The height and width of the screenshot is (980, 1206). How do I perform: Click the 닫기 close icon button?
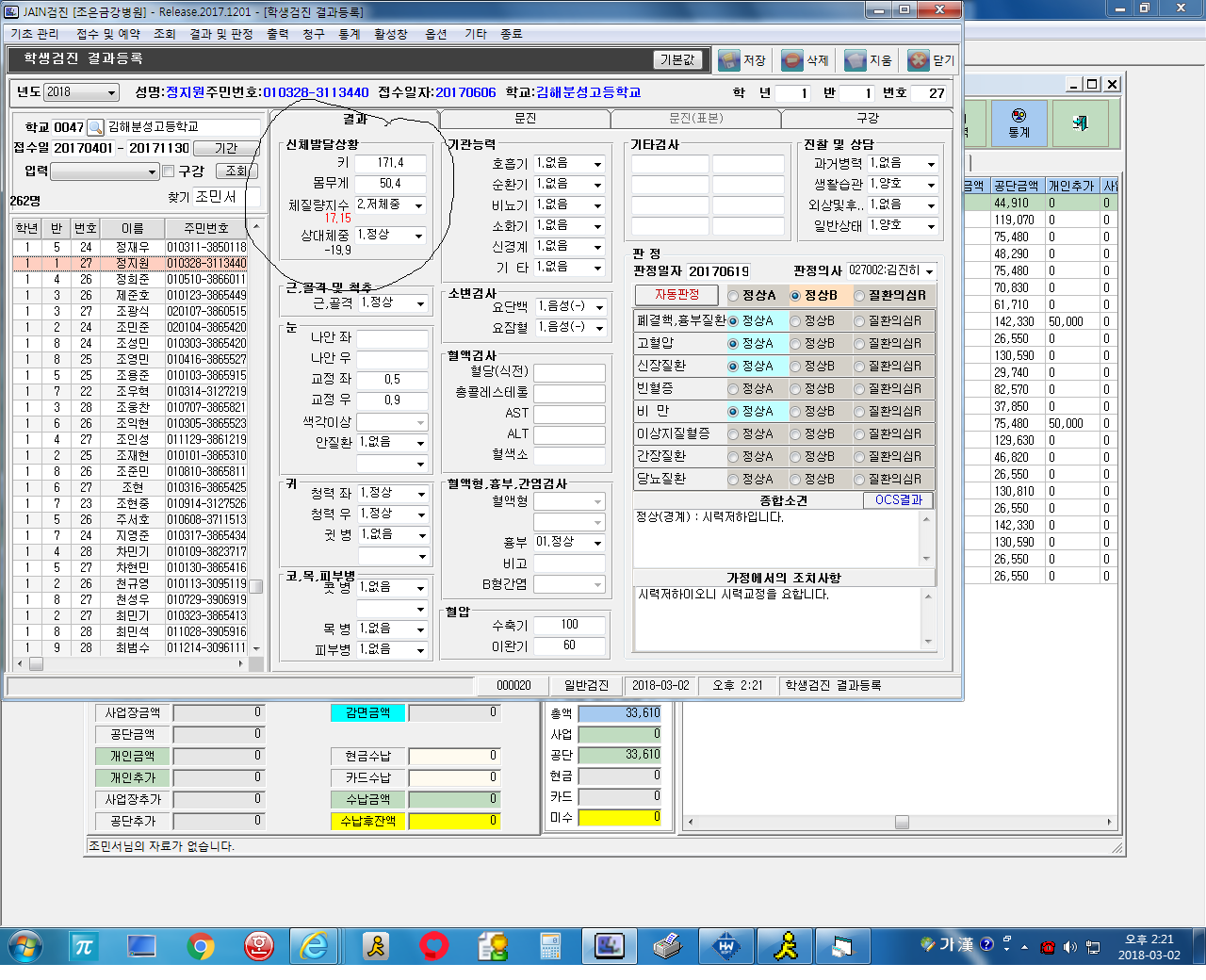pos(931,60)
